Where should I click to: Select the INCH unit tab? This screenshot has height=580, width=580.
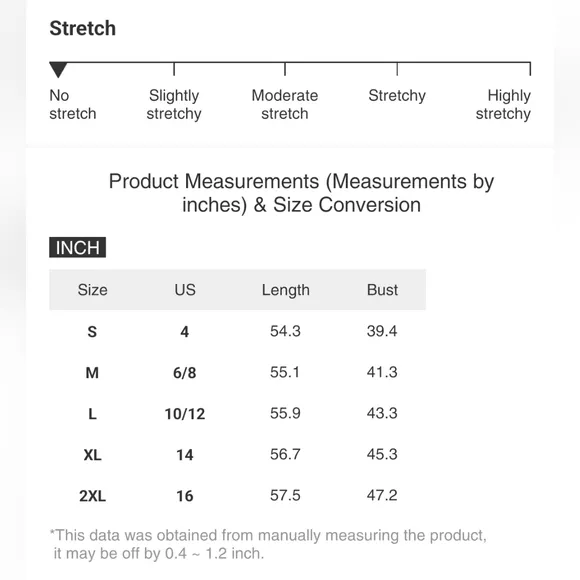[x=77, y=247]
